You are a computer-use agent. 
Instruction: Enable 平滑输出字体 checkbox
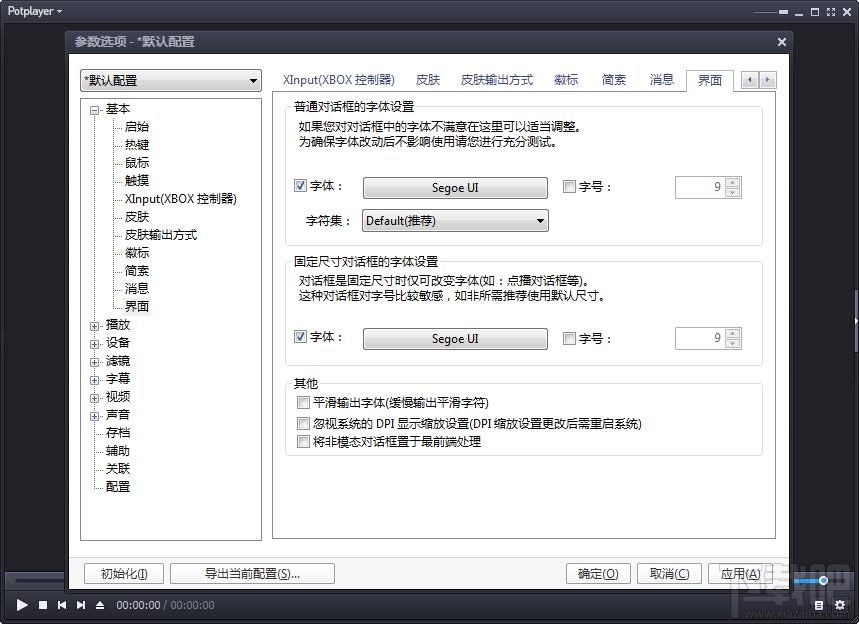pos(303,403)
